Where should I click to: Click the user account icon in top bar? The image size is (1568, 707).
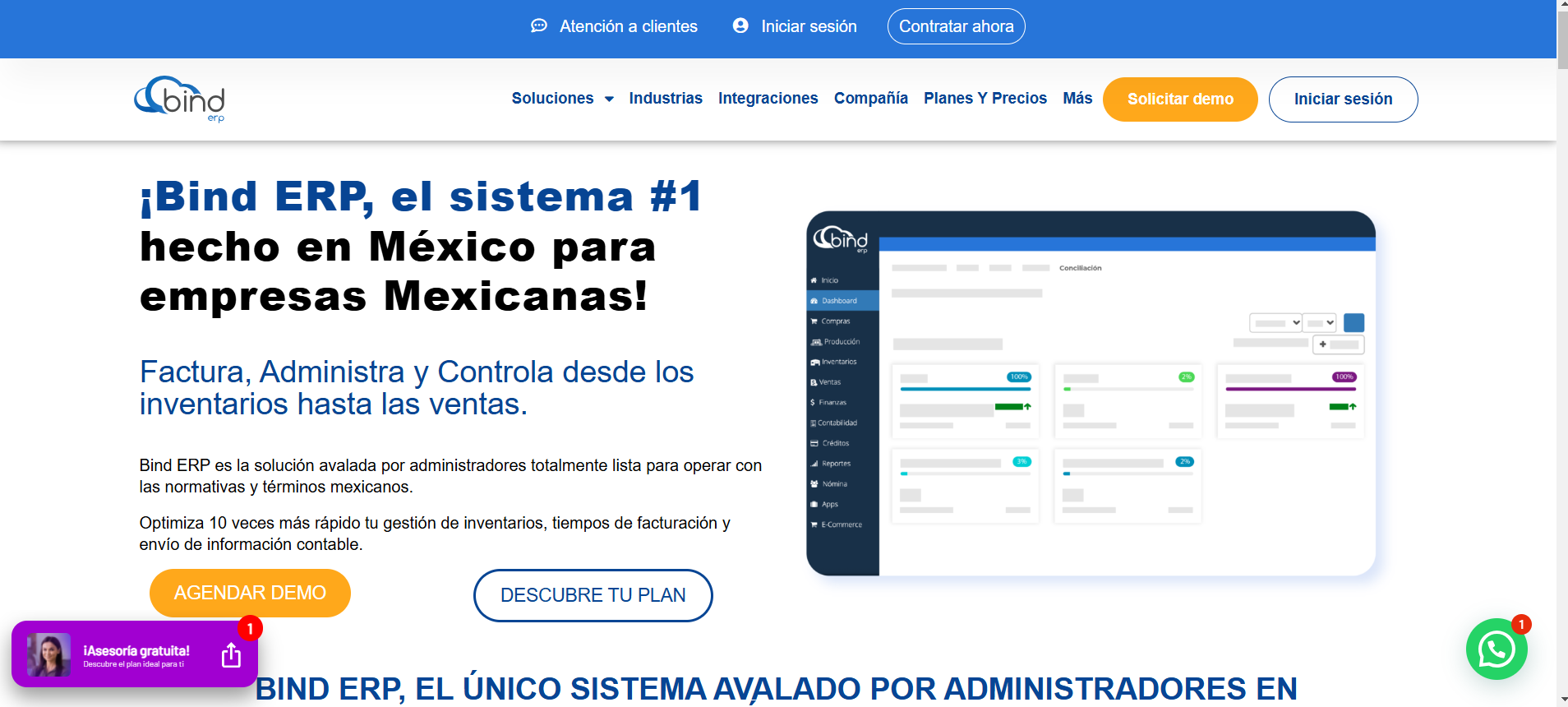point(740,26)
